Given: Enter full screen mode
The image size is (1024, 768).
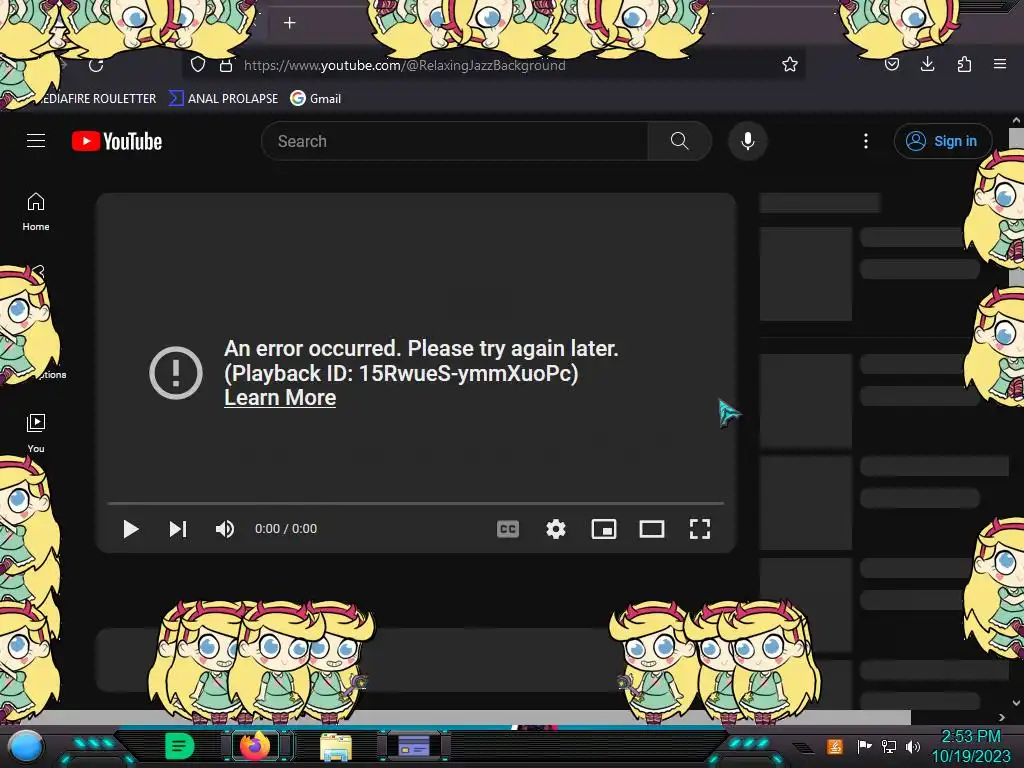Looking at the screenshot, I should tap(699, 529).
